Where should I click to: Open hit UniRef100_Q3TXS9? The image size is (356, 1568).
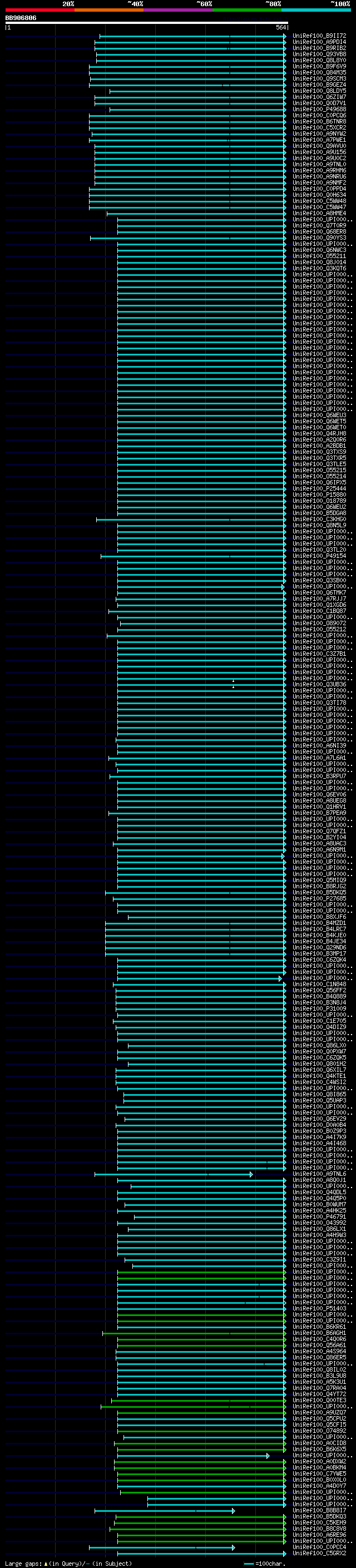(x=319, y=452)
